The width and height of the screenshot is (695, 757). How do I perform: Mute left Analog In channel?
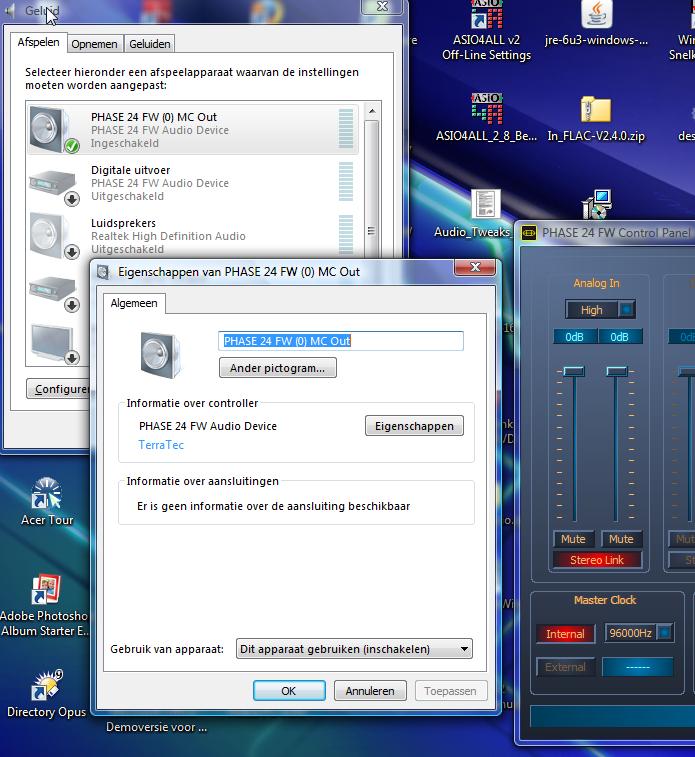[573, 539]
